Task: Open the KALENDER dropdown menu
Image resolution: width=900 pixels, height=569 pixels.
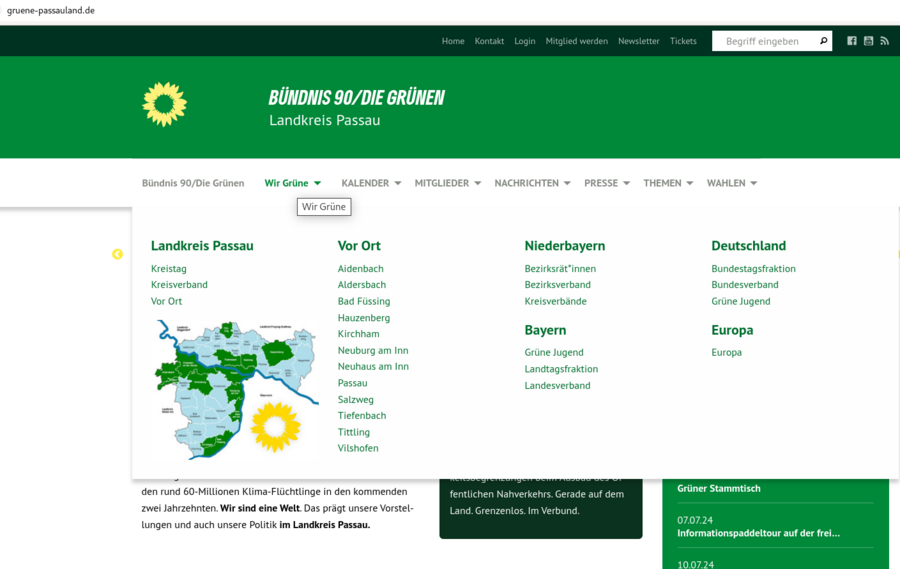Action: pyautogui.click(x=371, y=183)
